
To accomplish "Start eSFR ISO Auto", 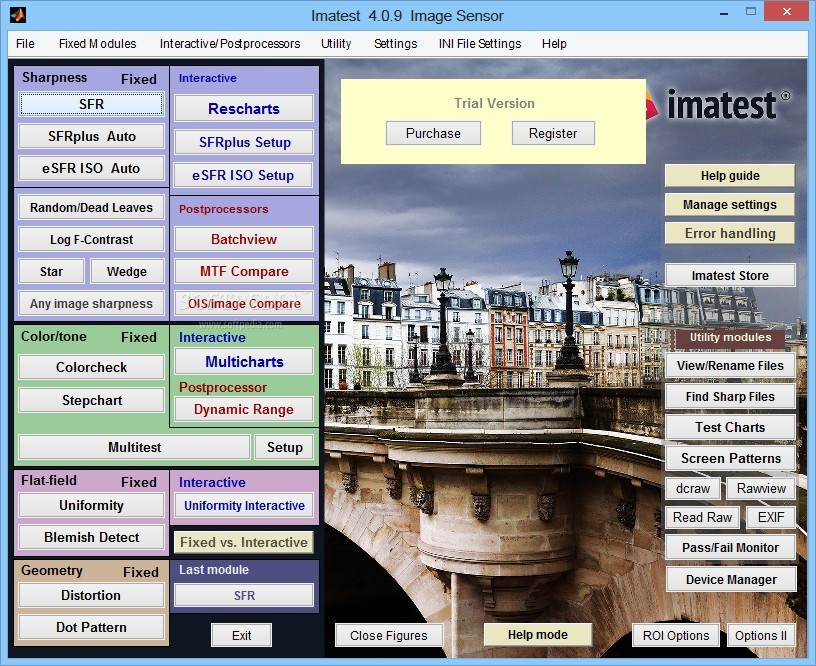I will pyautogui.click(x=92, y=168).
